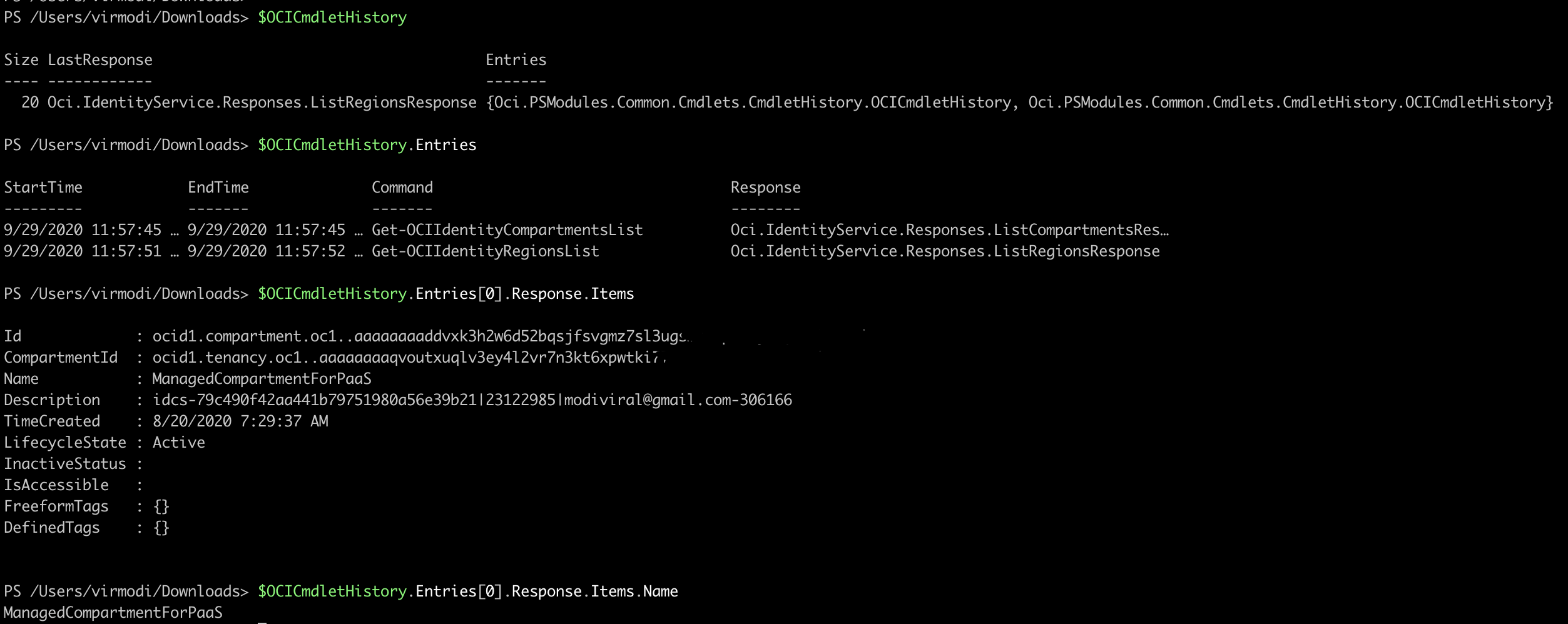Click the FreeformTags empty braces value
Viewport: 1568px width, 624px height.
point(161,506)
